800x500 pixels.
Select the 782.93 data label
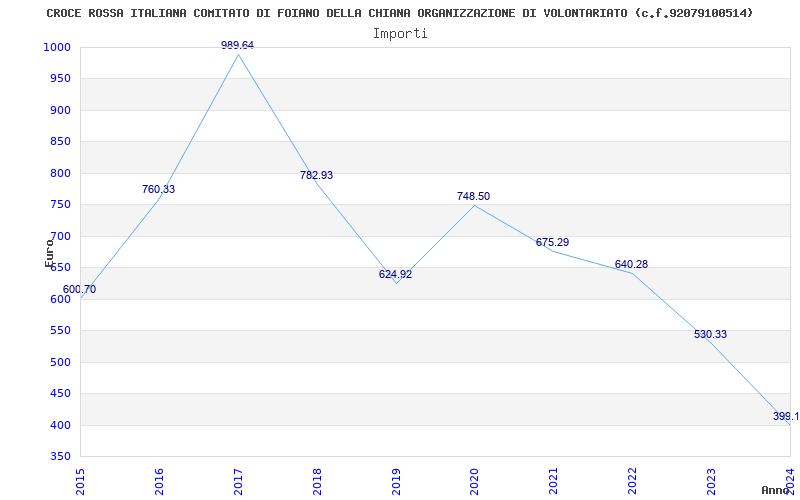point(316,175)
